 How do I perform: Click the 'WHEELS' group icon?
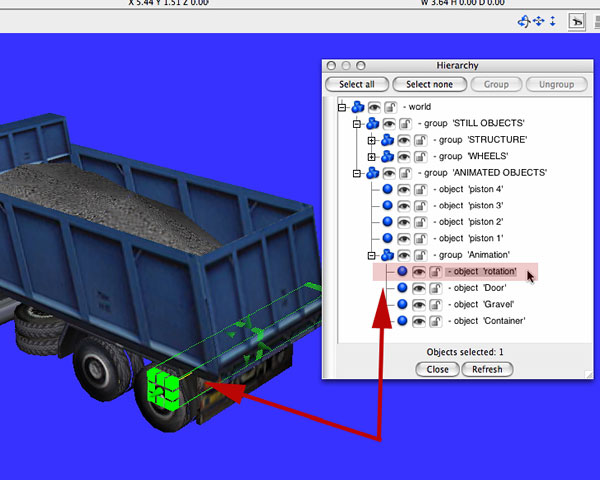point(387,156)
